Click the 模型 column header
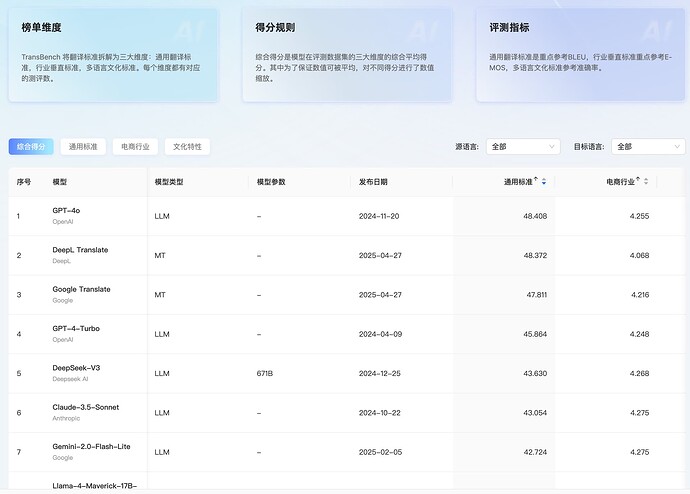Image resolution: width=690 pixels, height=494 pixels. click(60, 182)
